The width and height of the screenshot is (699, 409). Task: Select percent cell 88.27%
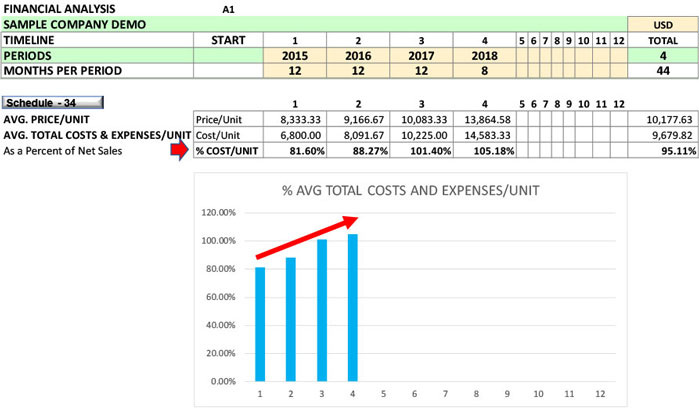click(358, 151)
